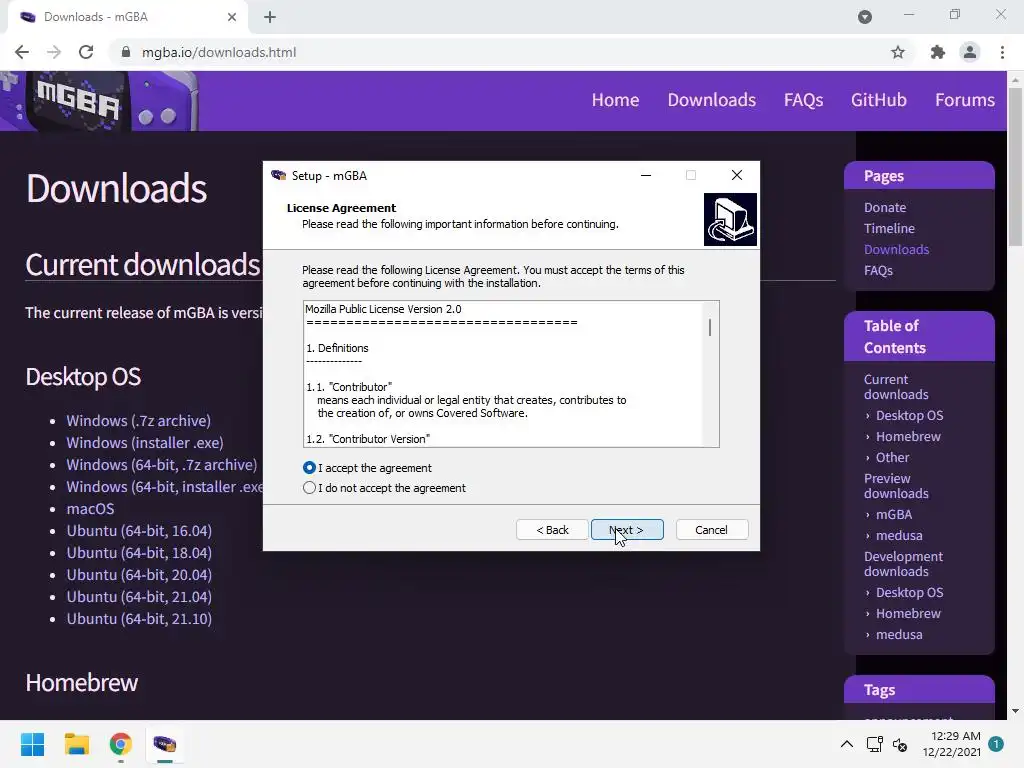Click mGBA setup icon in taskbar
Viewport: 1024px width, 768px height.
[165, 744]
